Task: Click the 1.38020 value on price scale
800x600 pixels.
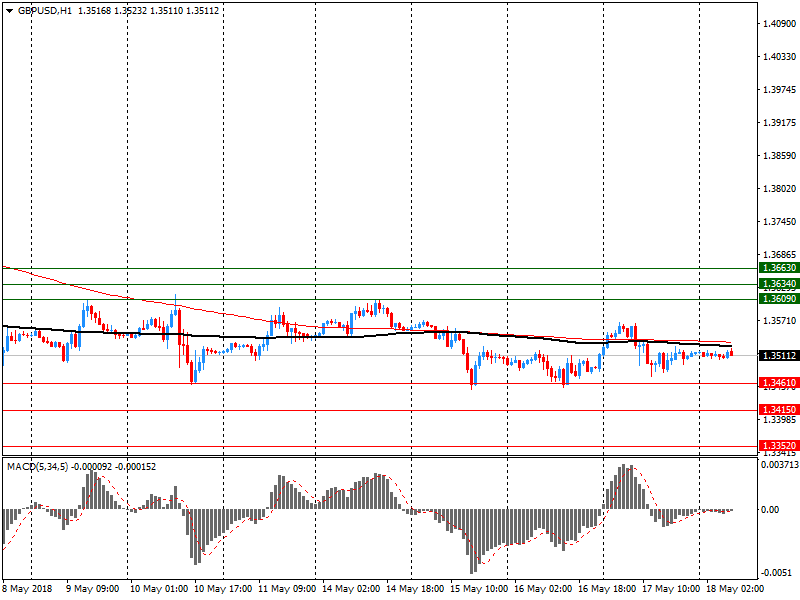Action: click(x=778, y=189)
